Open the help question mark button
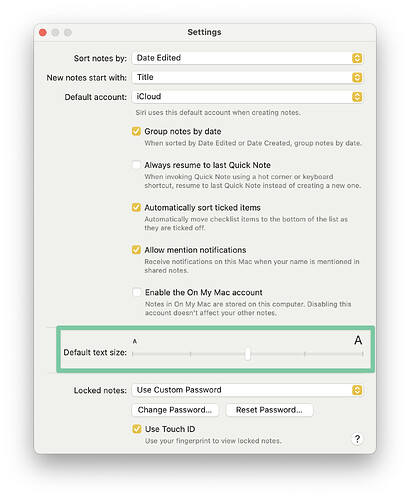Image resolution: width=411 pixels, height=500 pixels. tap(357, 439)
